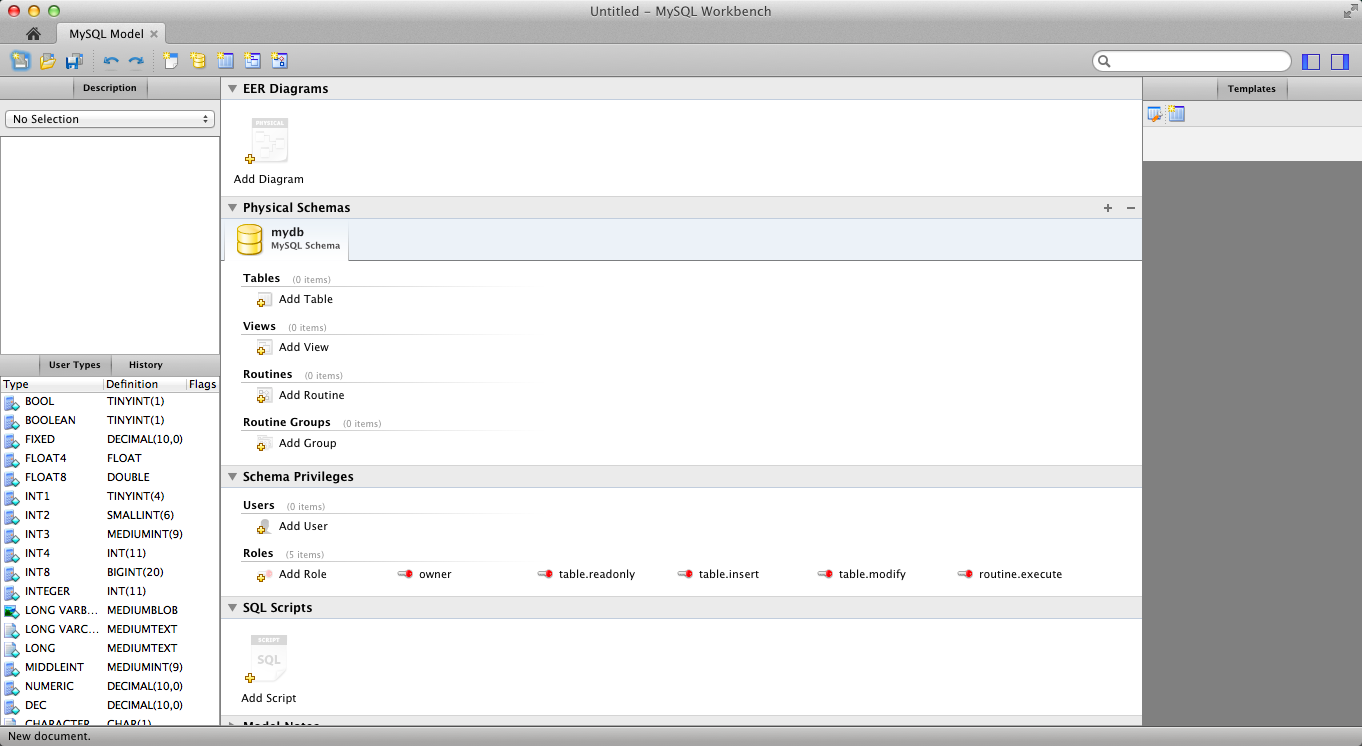Select the FLOAT8 user type row
Screen dimensions: 1362x746
(110, 478)
